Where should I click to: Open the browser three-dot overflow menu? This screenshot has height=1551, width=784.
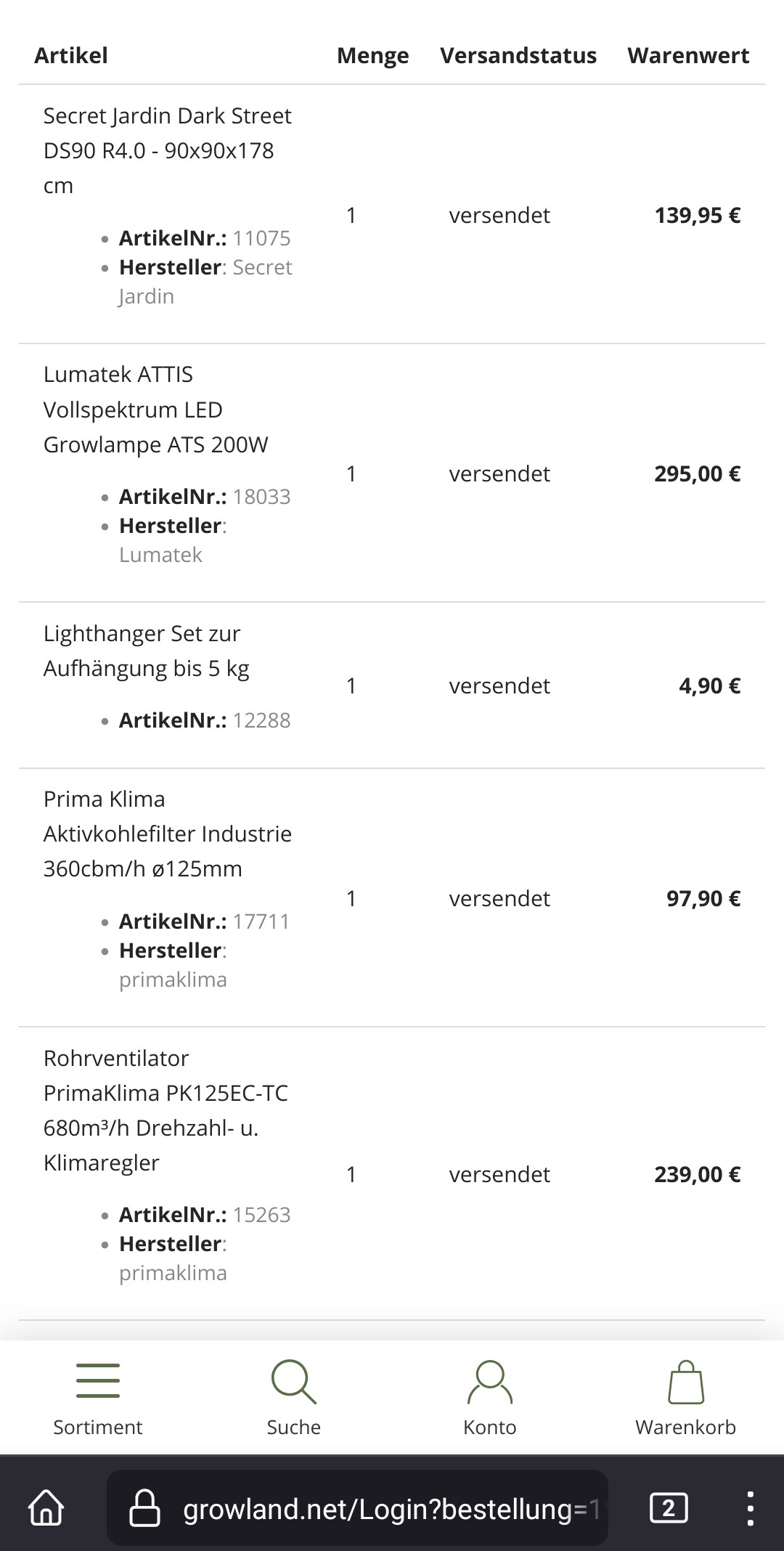[750, 1510]
